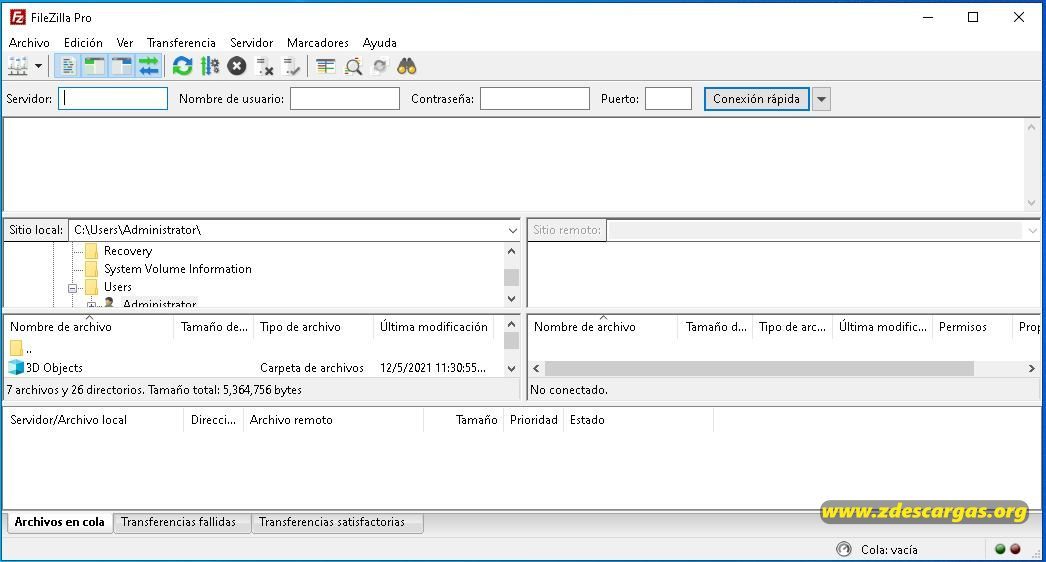Screen dimensions: 1046x562
Task: Click local file list scroll down arrow
Action: point(512,368)
